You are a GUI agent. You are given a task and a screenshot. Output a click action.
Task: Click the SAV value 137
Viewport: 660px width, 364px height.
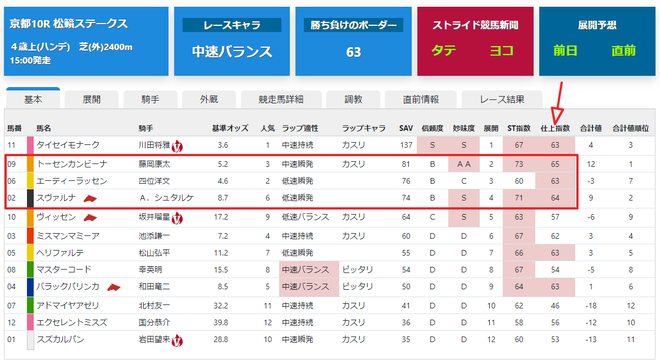[406, 145]
